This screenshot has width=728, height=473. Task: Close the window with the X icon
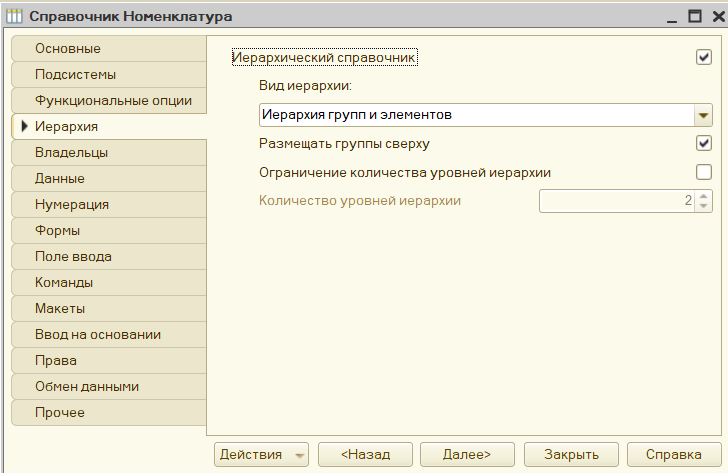point(718,16)
